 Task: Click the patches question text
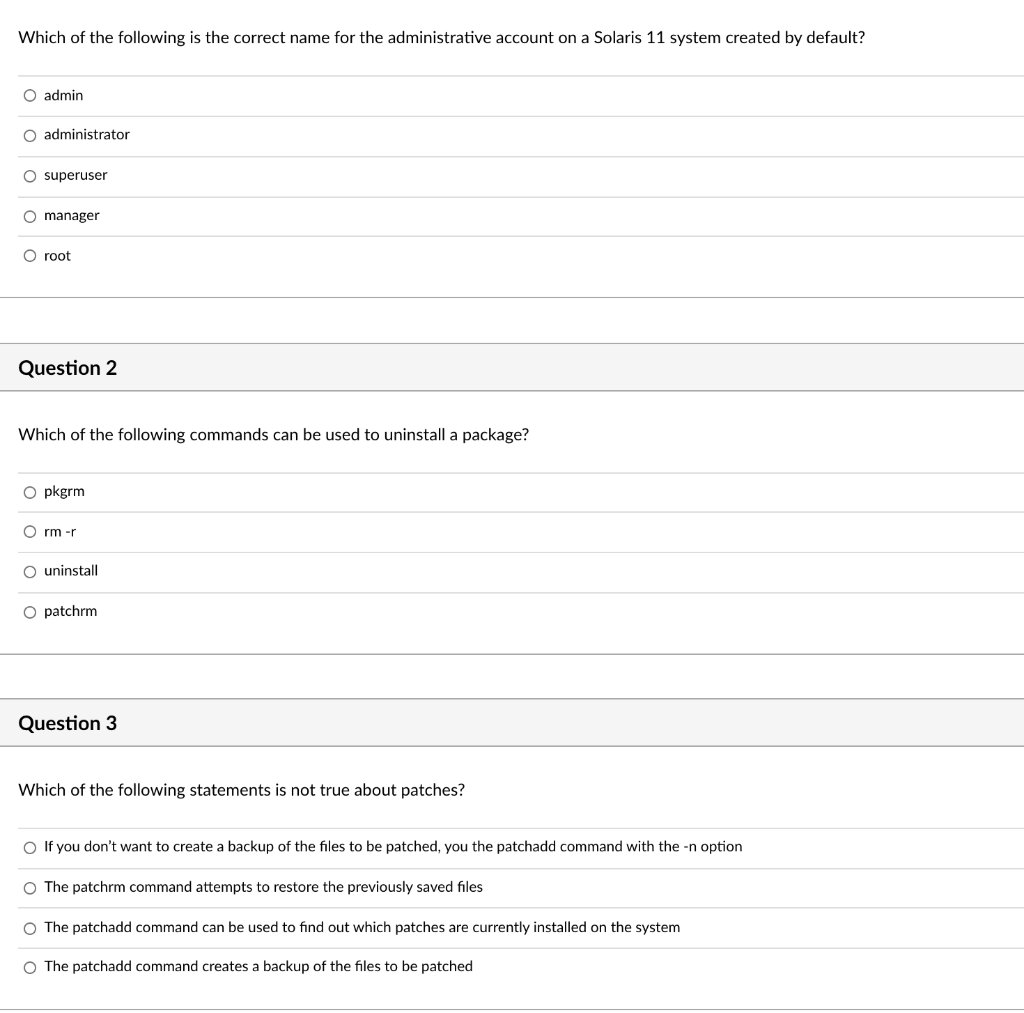tap(240, 789)
